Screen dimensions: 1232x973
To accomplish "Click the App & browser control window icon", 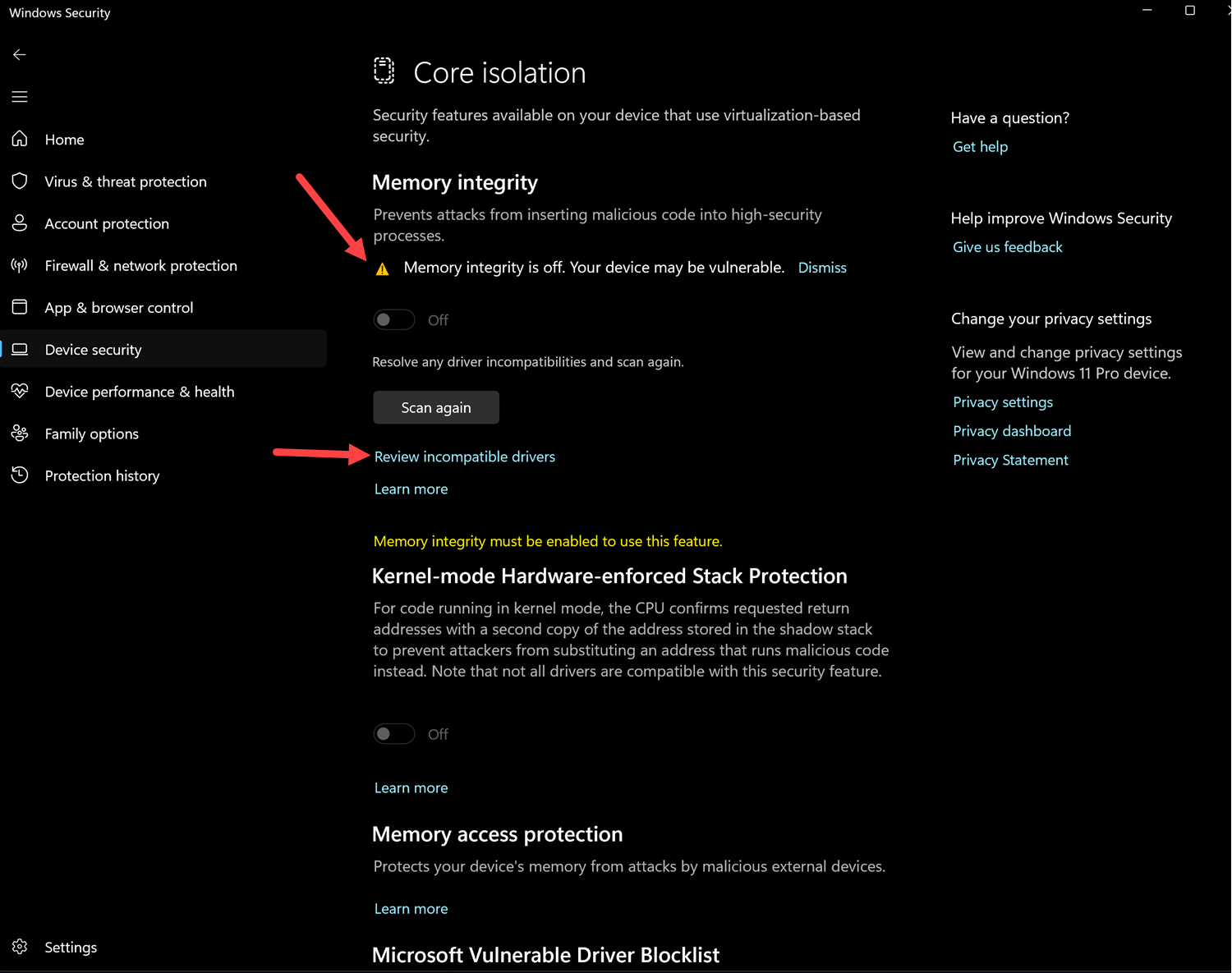I will click(20, 307).
